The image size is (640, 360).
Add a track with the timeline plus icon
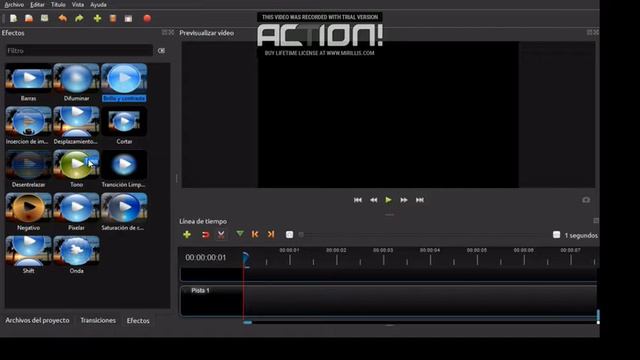tap(187, 235)
